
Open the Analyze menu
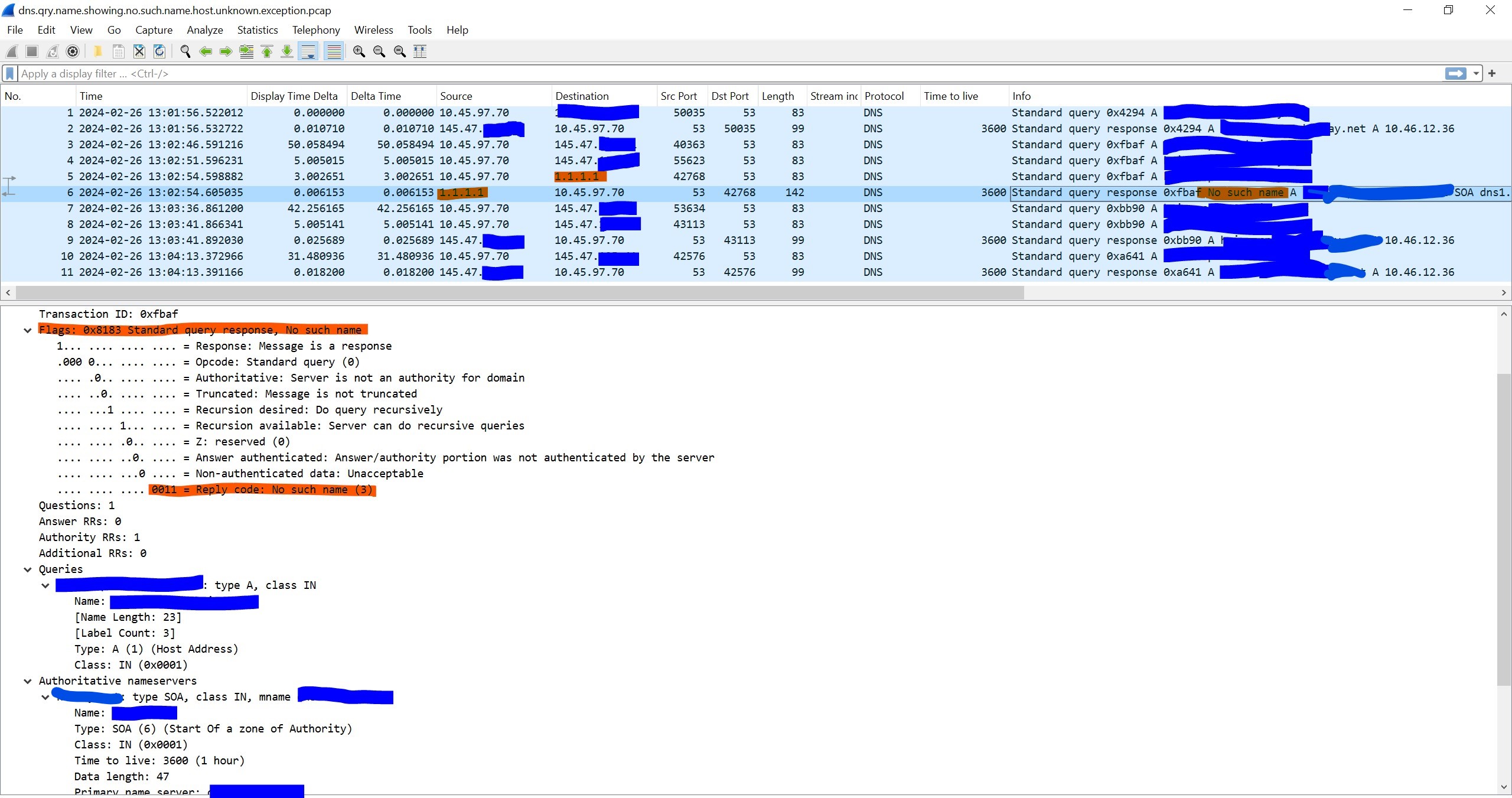tap(204, 30)
